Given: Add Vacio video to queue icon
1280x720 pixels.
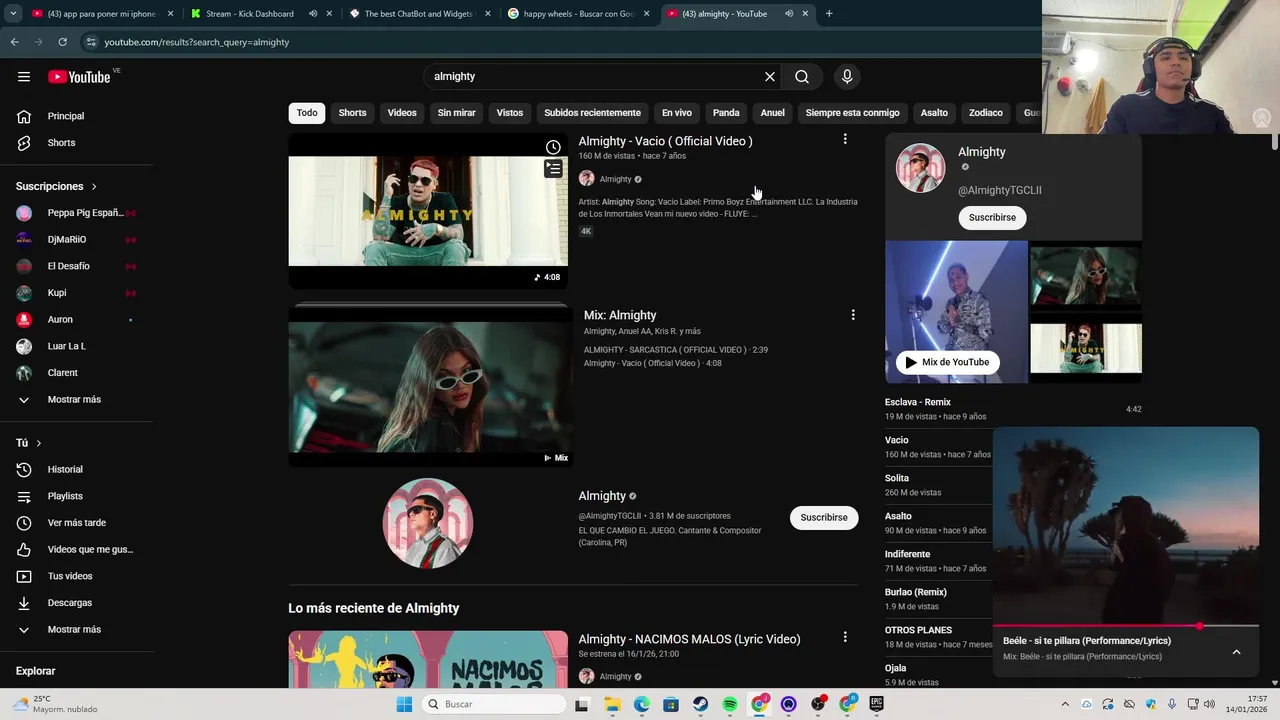Looking at the screenshot, I should click(553, 169).
